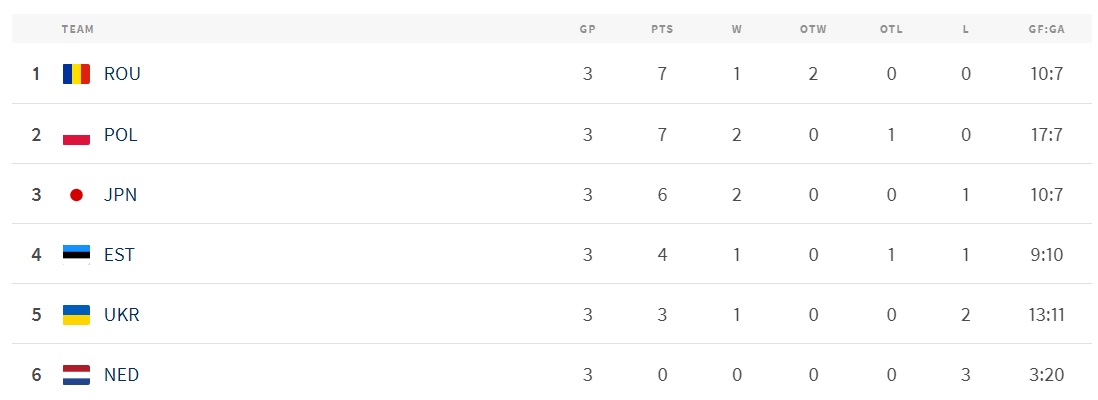The image size is (1098, 400).
Task: Sort standings by PTS column header
Action: pos(662,29)
